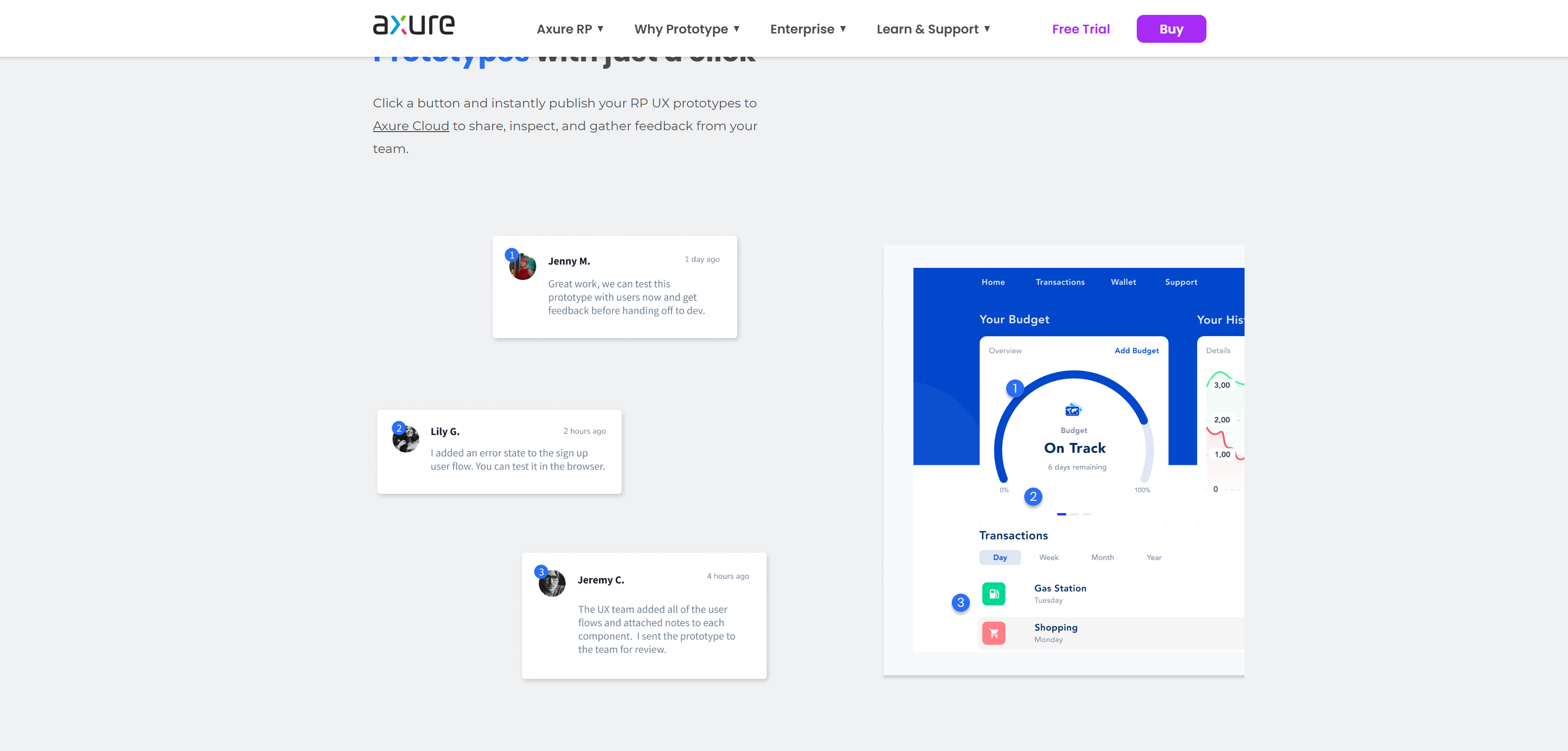Select the Week transactions toggle
Image resolution: width=1568 pixels, height=751 pixels.
1049,557
